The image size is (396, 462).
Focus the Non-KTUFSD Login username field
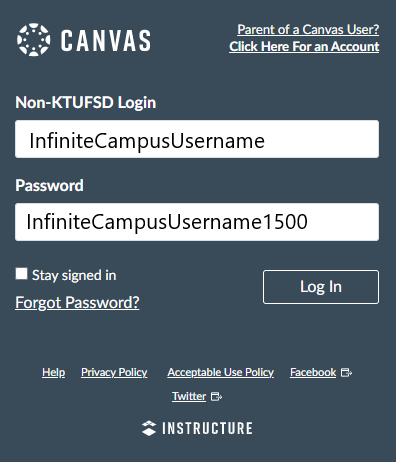197,139
